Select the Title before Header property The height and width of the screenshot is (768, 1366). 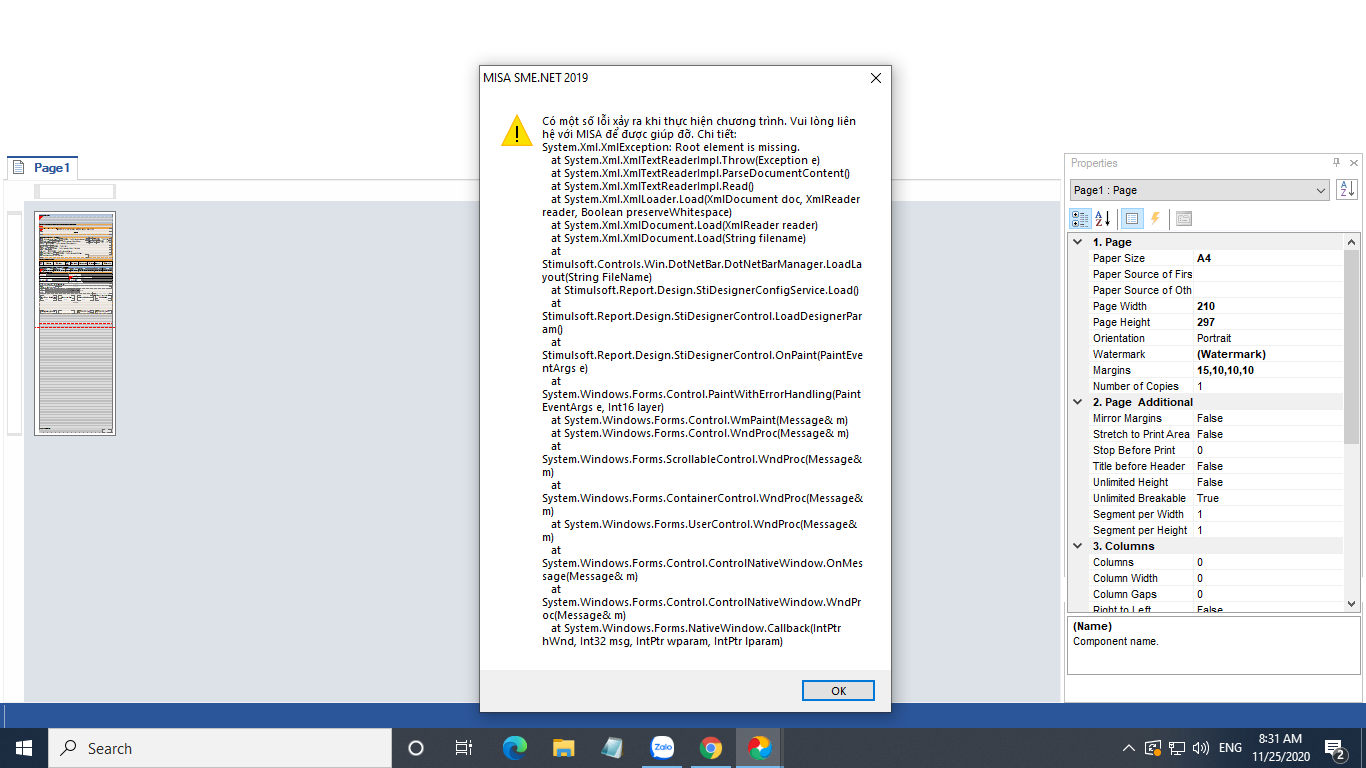tap(1207, 466)
